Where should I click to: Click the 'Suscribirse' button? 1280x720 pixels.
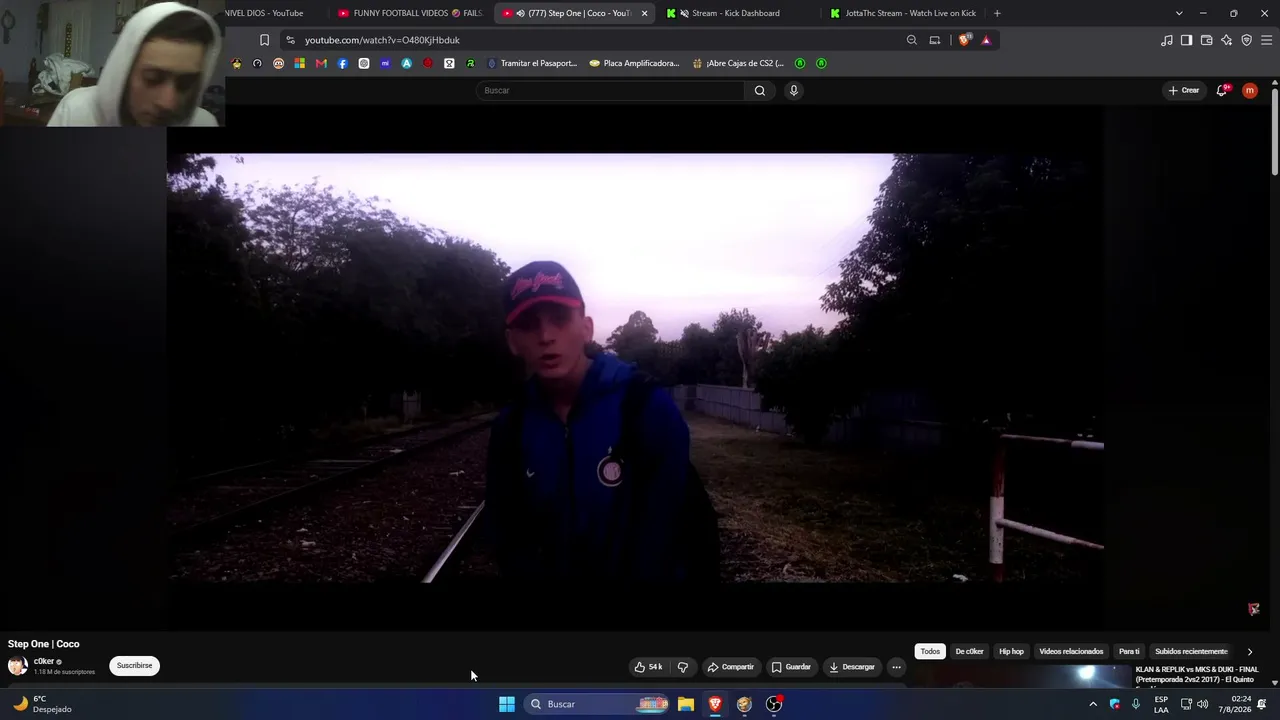(134, 666)
